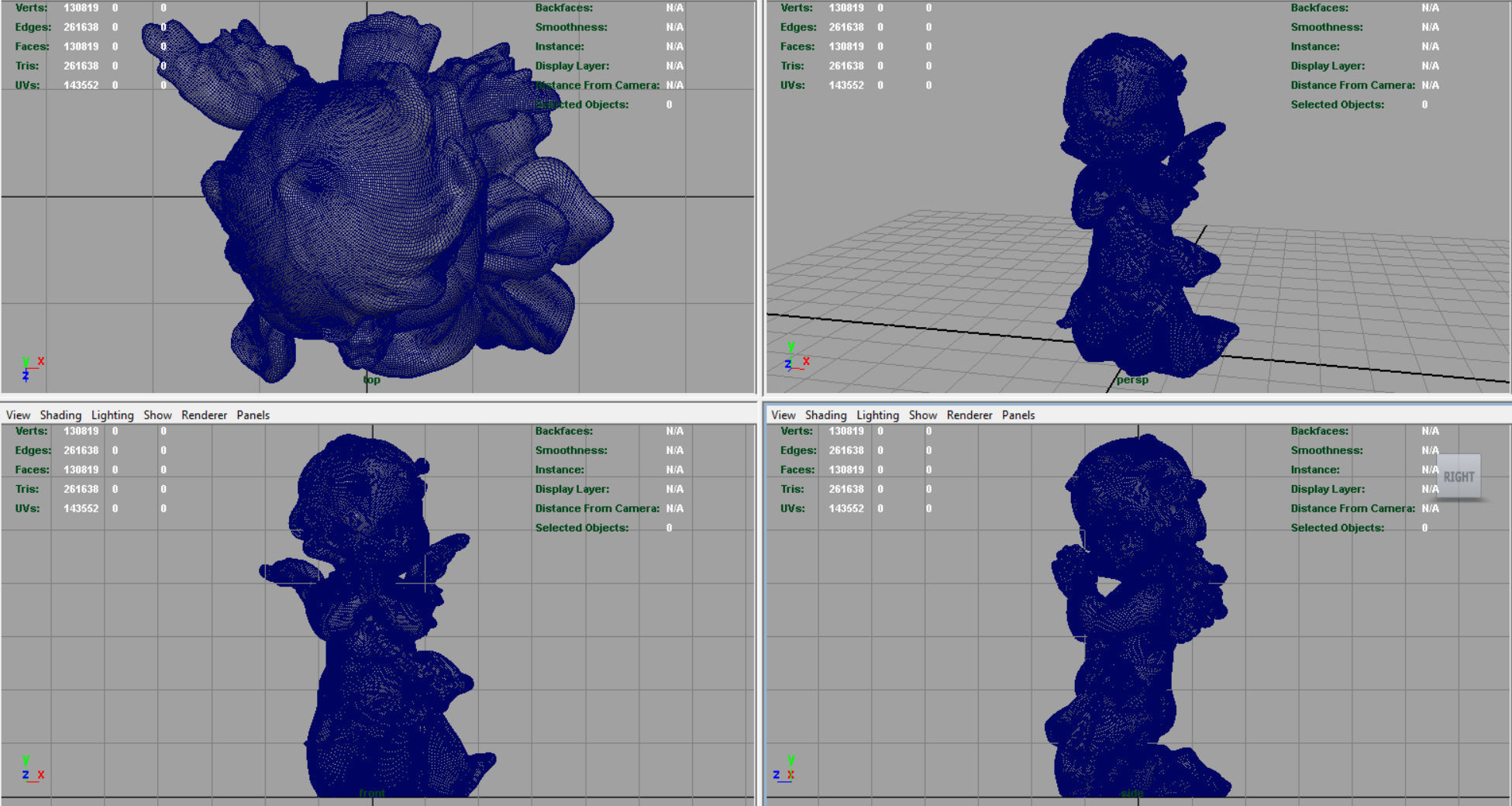Click 'Backfaces:' label in side view HUD
This screenshot has width=1512, height=806.
pyautogui.click(x=1319, y=431)
